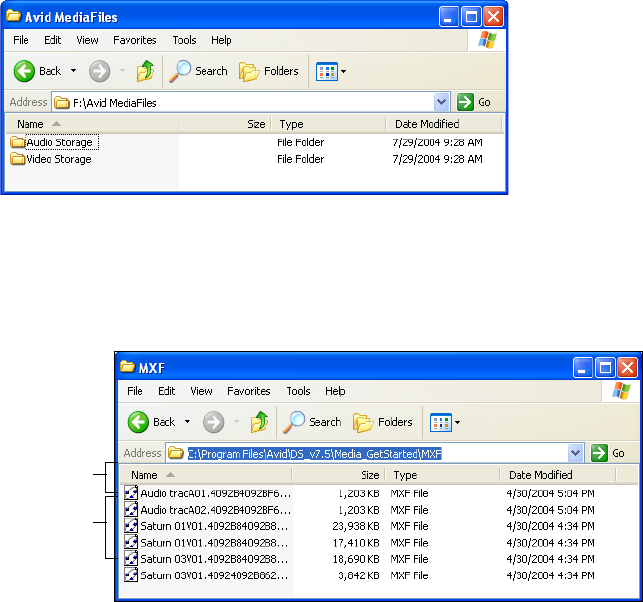643x602 pixels.
Task: Click Go arrow in MXF window
Action: [x=600, y=453]
